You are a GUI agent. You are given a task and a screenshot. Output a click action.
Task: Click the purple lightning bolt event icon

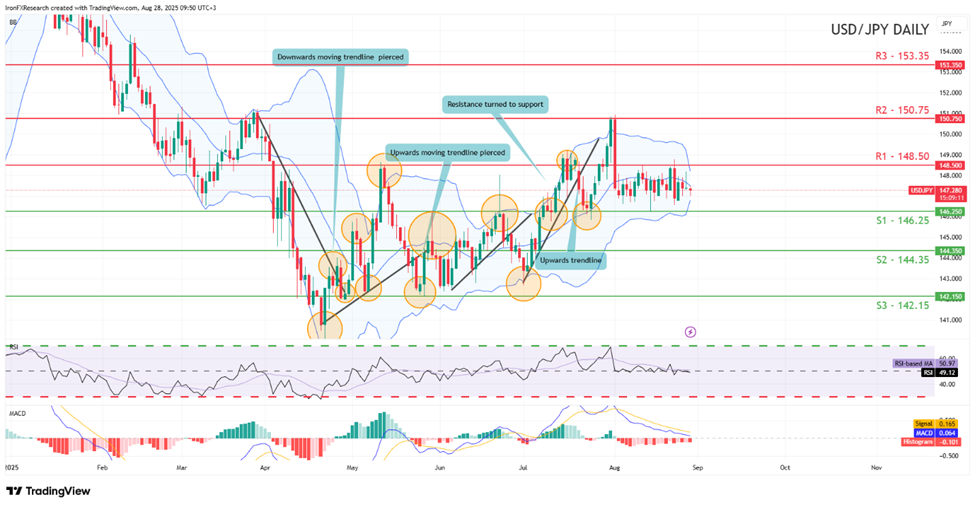pos(690,331)
